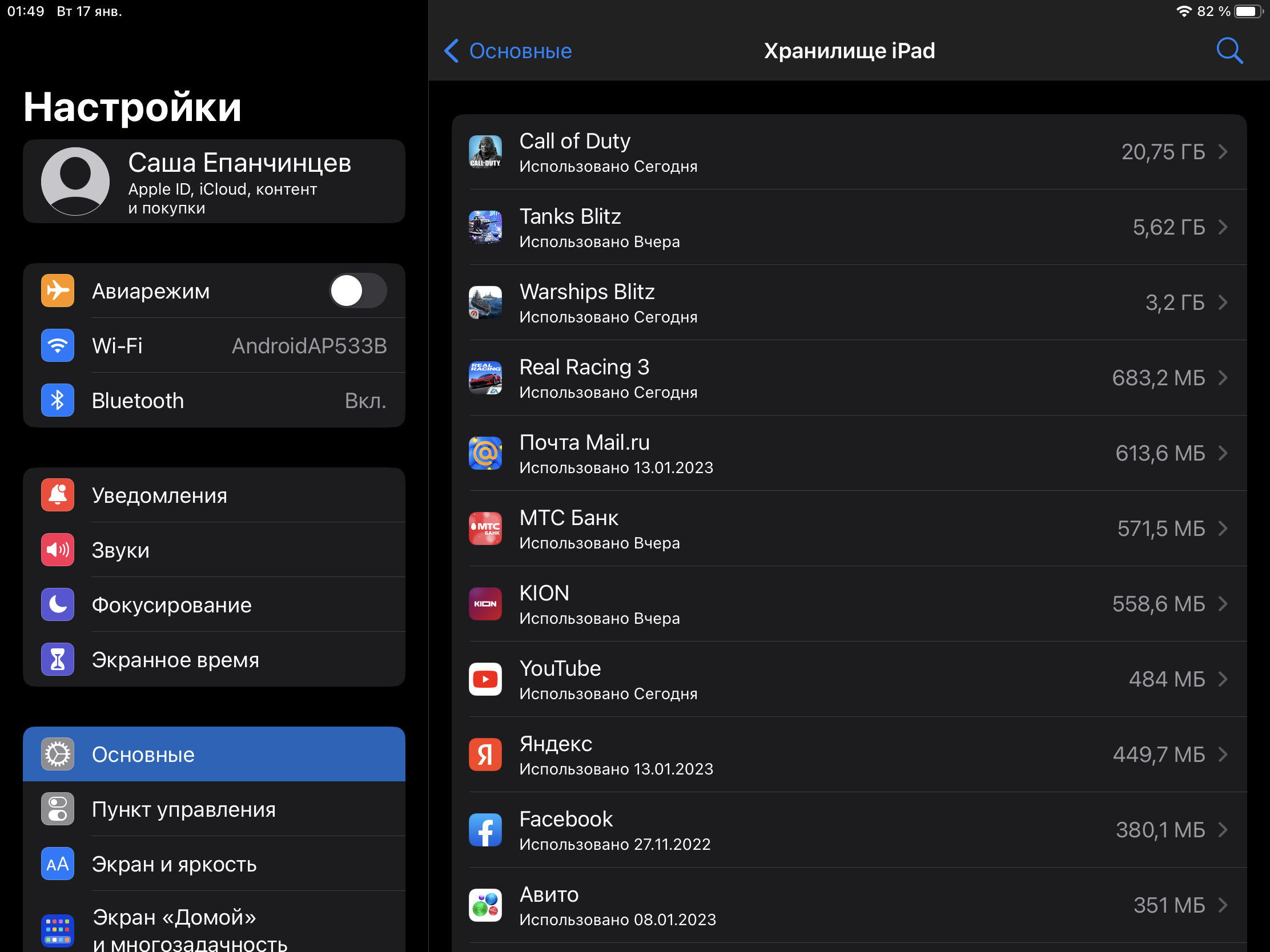Tap the Экран «Домой» grid icon

tap(58, 931)
